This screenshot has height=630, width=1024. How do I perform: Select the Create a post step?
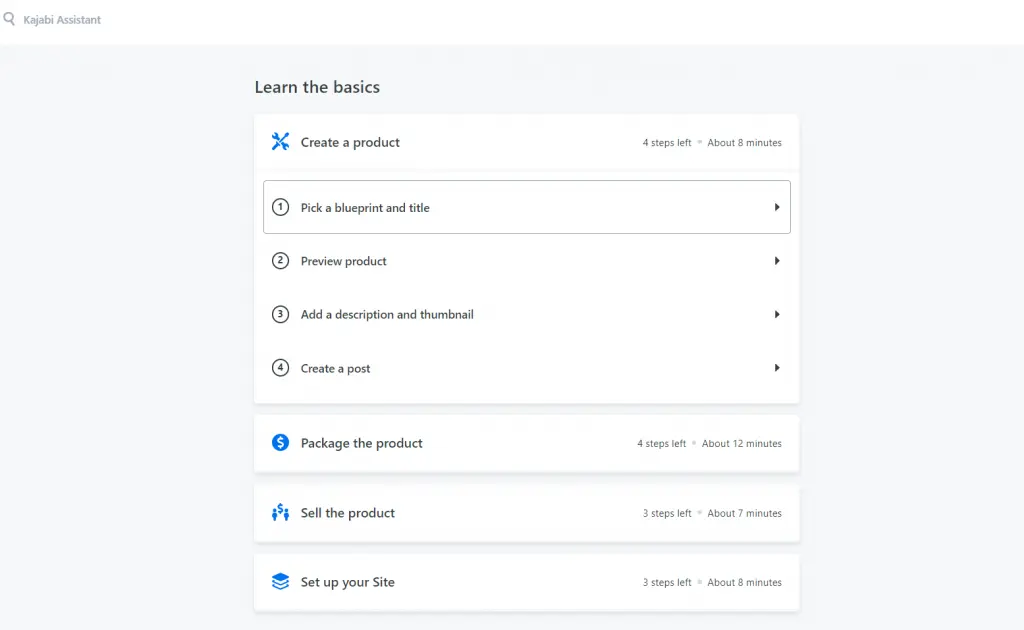[336, 368]
